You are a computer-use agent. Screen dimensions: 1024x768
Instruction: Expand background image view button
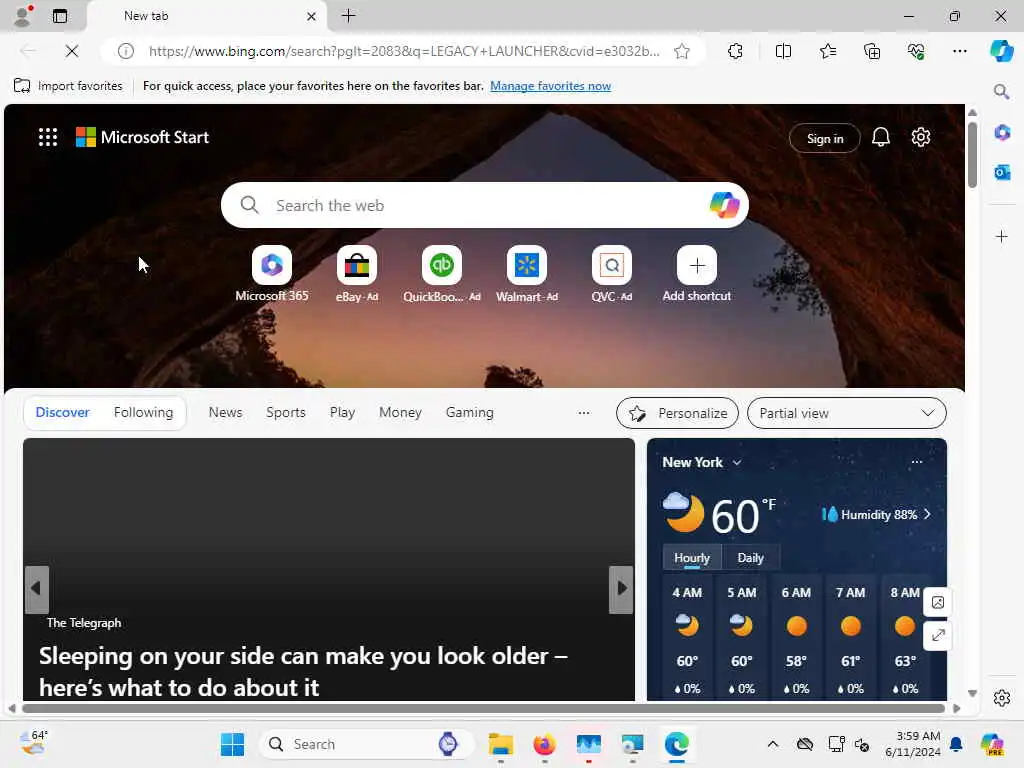(938, 635)
